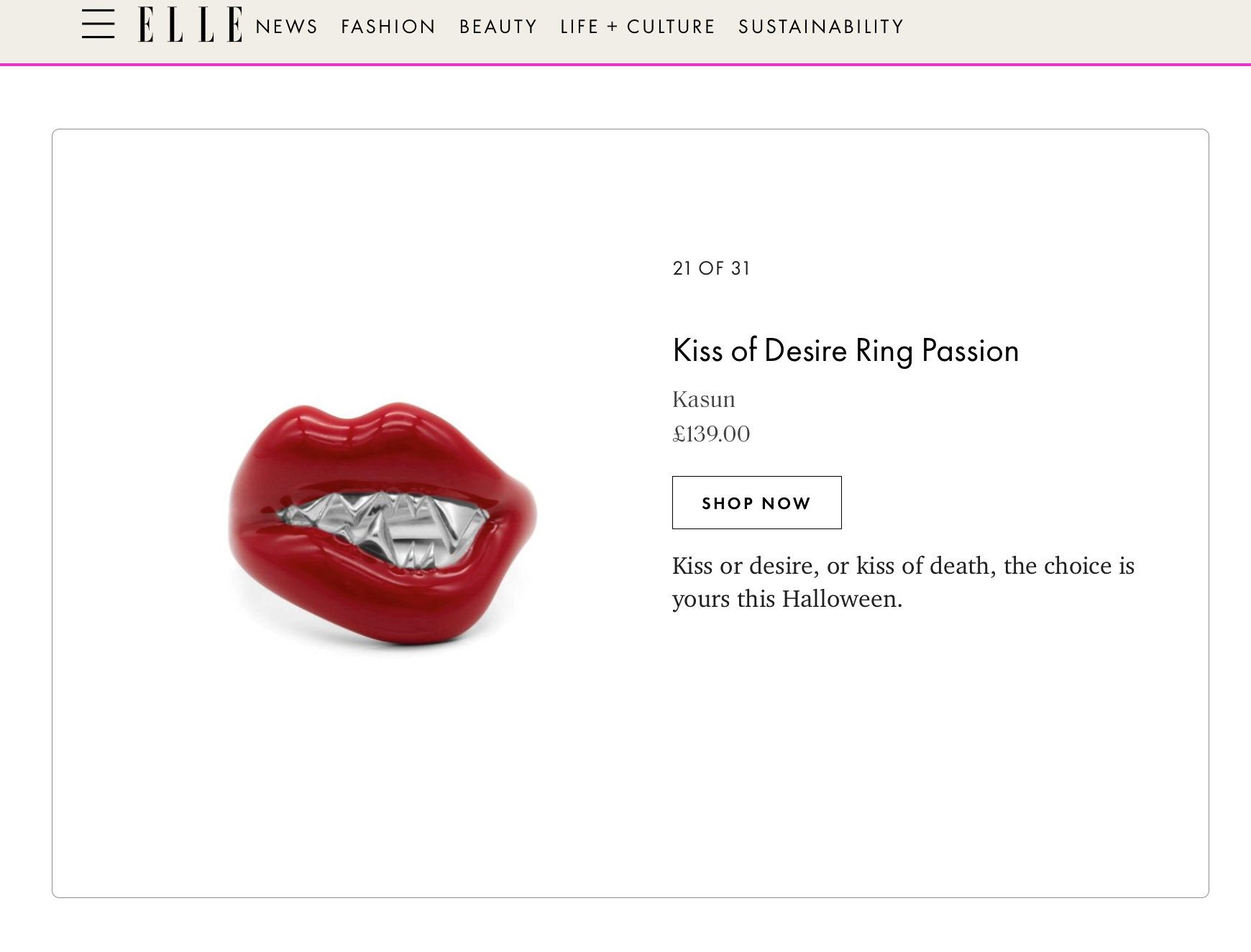Open the Sustainability section
1251x952 pixels.
click(821, 27)
